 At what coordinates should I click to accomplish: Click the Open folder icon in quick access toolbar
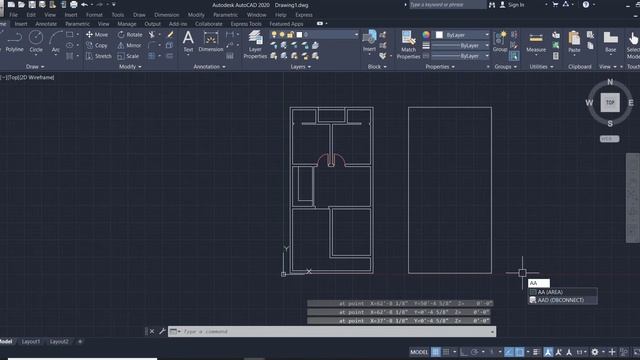pos(21,4)
